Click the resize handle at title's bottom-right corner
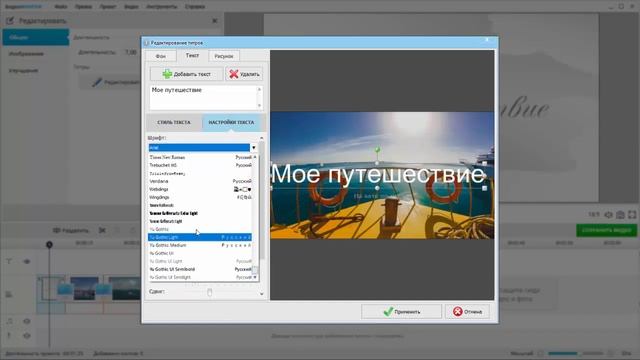This screenshot has height=360, width=640. pyautogui.click(x=484, y=188)
